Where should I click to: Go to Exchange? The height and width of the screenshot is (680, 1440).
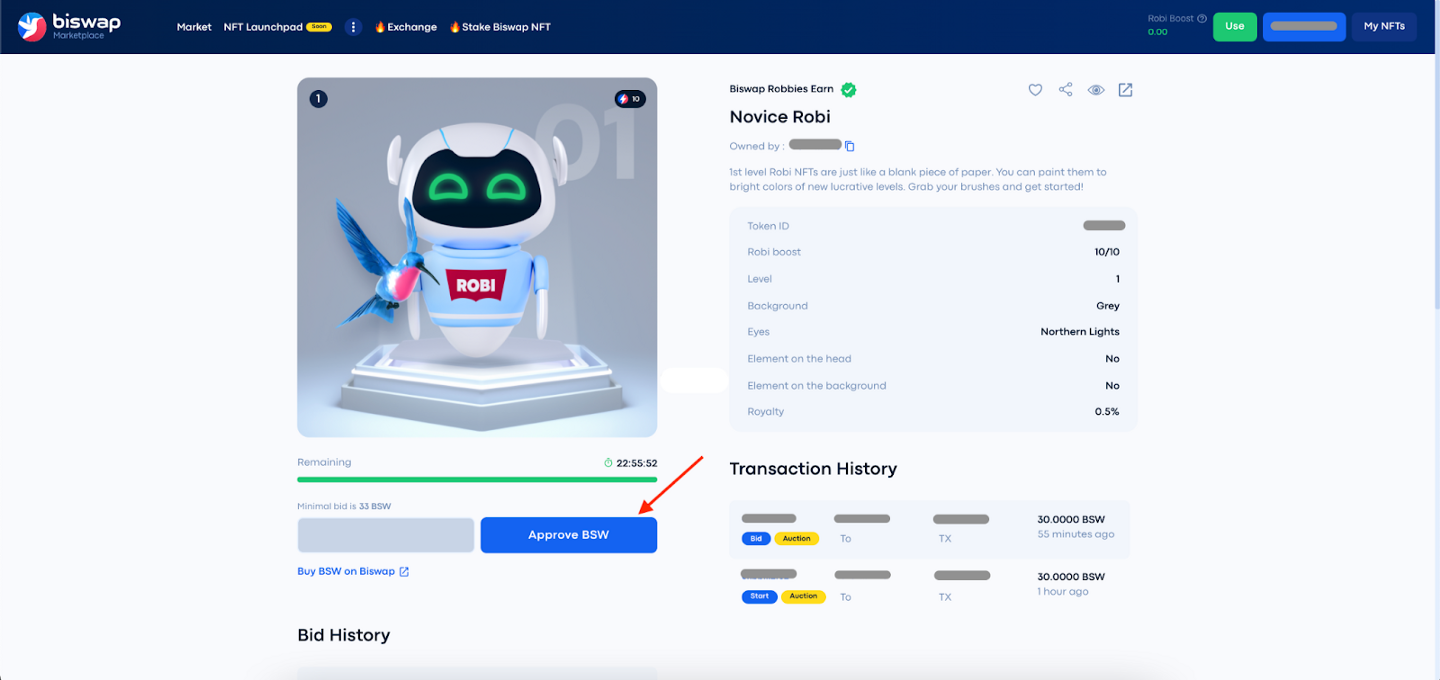tap(406, 27)
